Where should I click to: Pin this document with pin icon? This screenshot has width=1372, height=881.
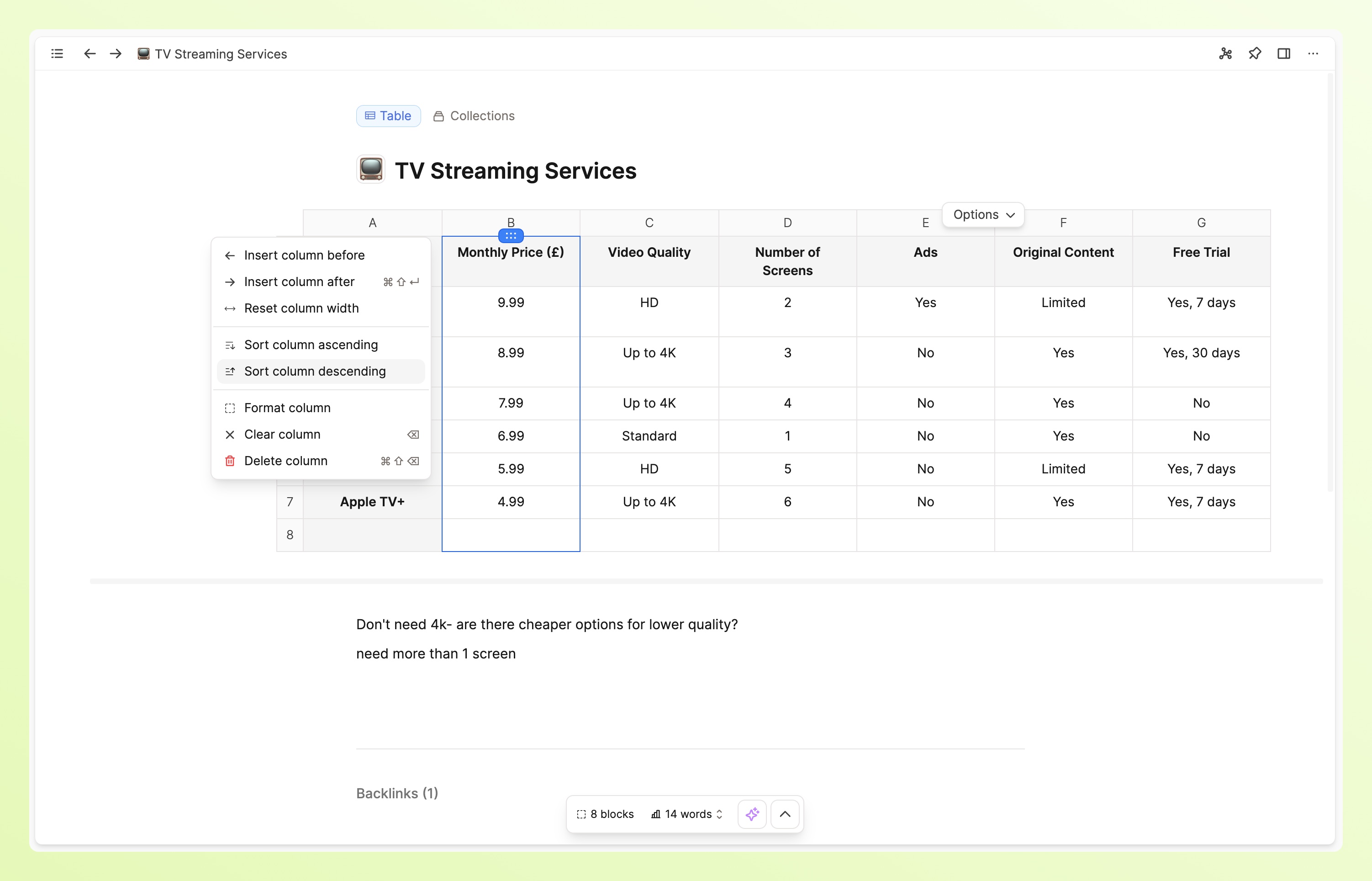click(x=1254, y=54)
